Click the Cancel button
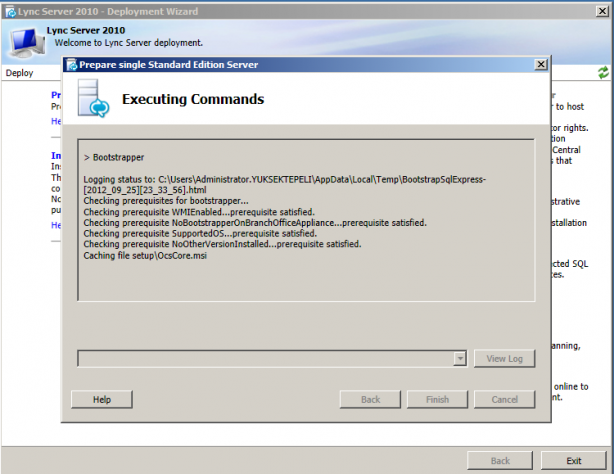The width and height of the screenshot is (614, 474). point(504,400)
